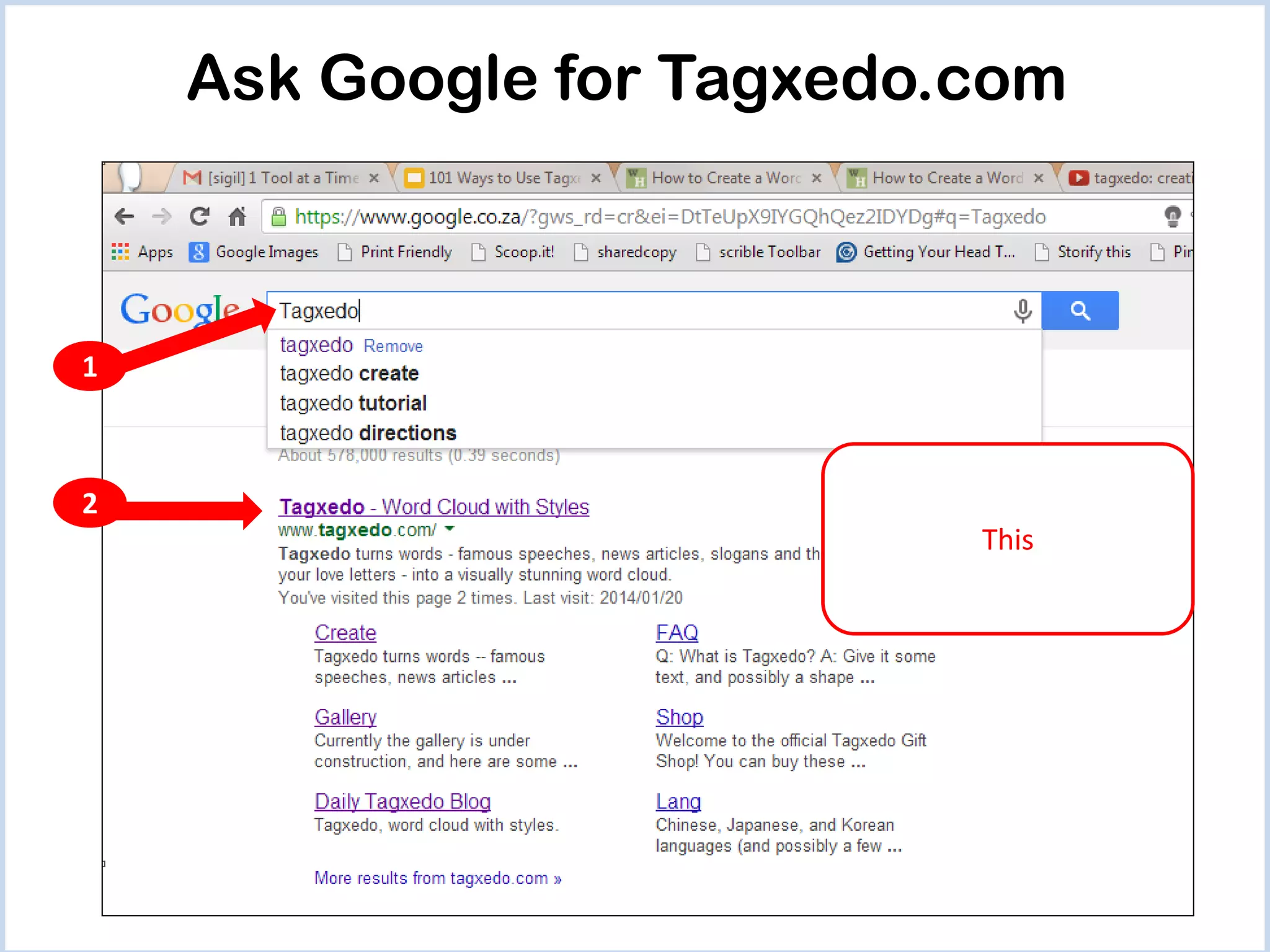The height and width of the screenshot is (952, 1270).
Task: Select suggestion 'tagxedo create'
Action: coord(349,374)
